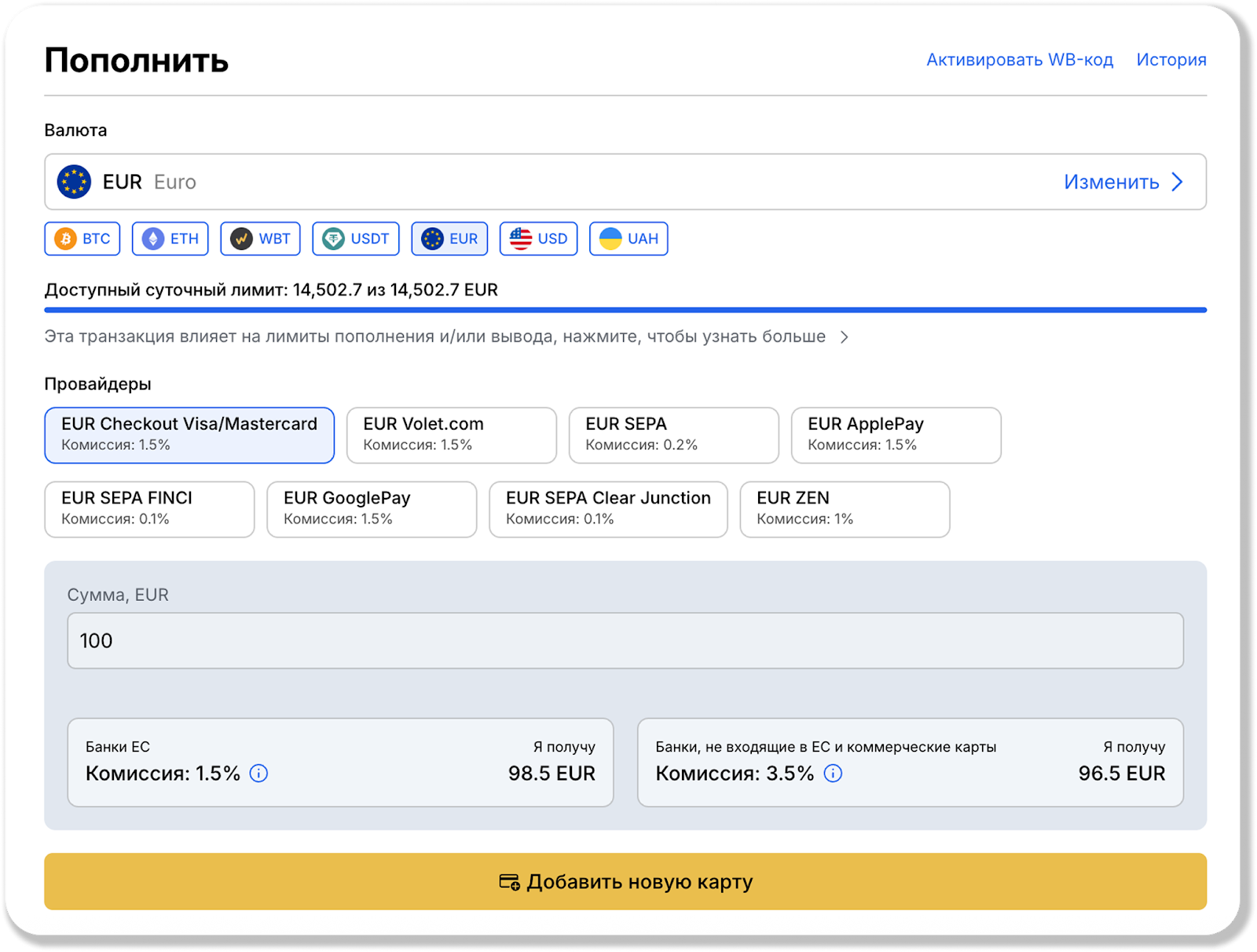This screenshot has height=952, width=1257.
Task: Select the EUR ZEN provider
Action: [x=845, y=509]
